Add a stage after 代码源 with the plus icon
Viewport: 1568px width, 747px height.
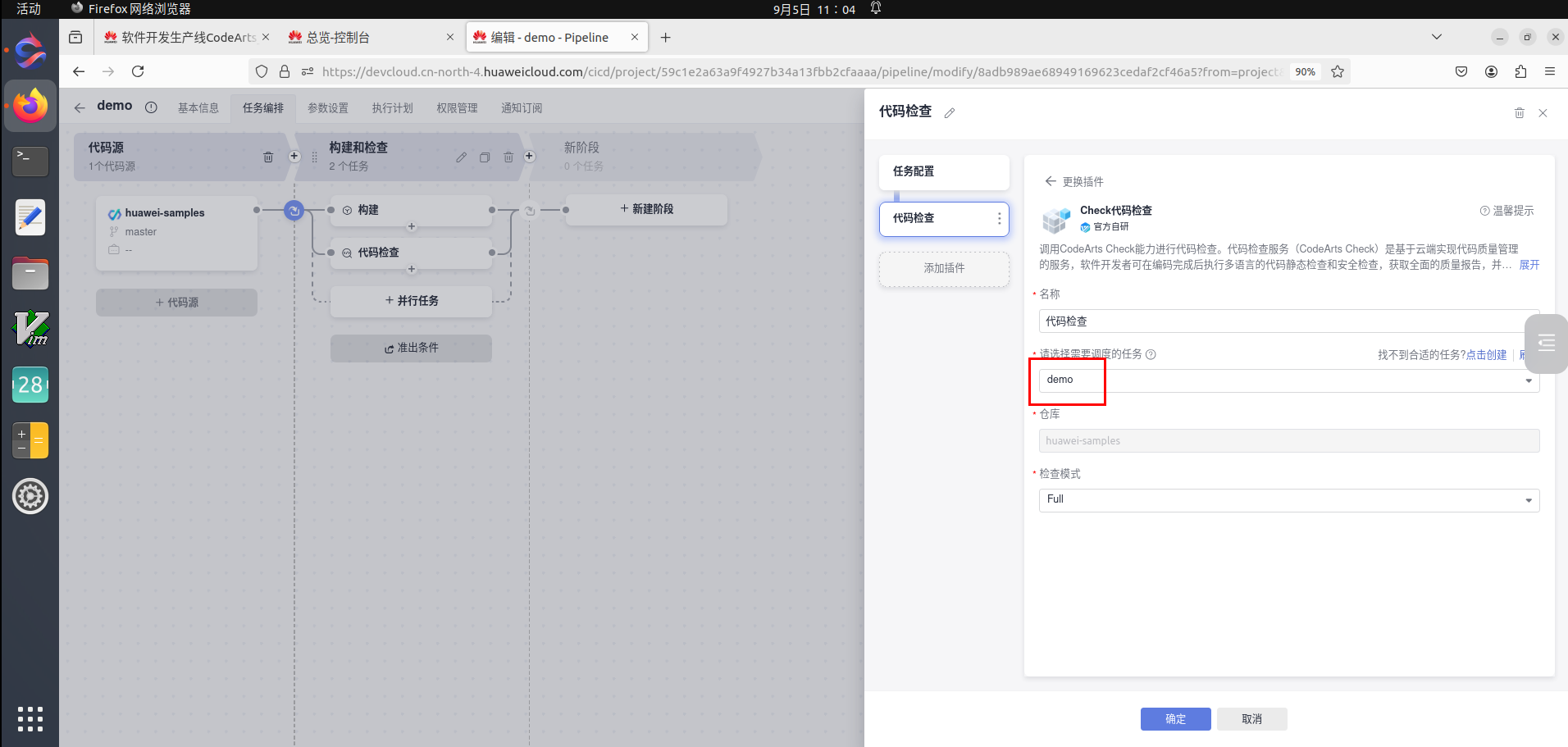(294, 156)
